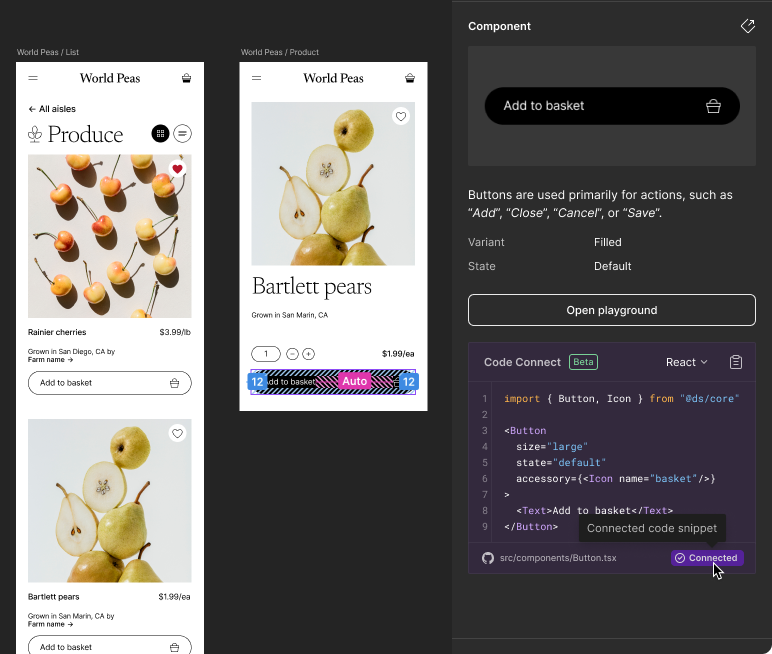The width and height of the screenshot is (772, 654).
Task: Click Add to basket under Bartlett pears list card
Action: coord(110,645)
